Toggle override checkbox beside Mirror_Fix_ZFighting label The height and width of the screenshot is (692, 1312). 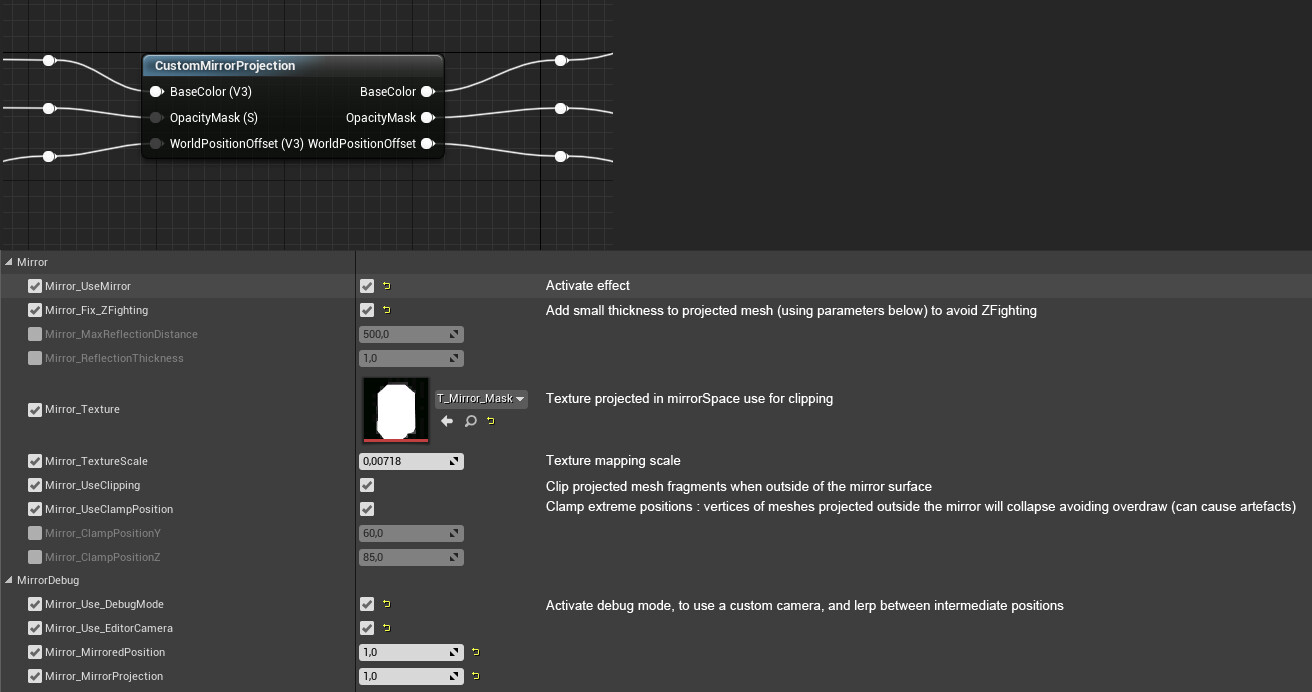[x=35, y=310]
